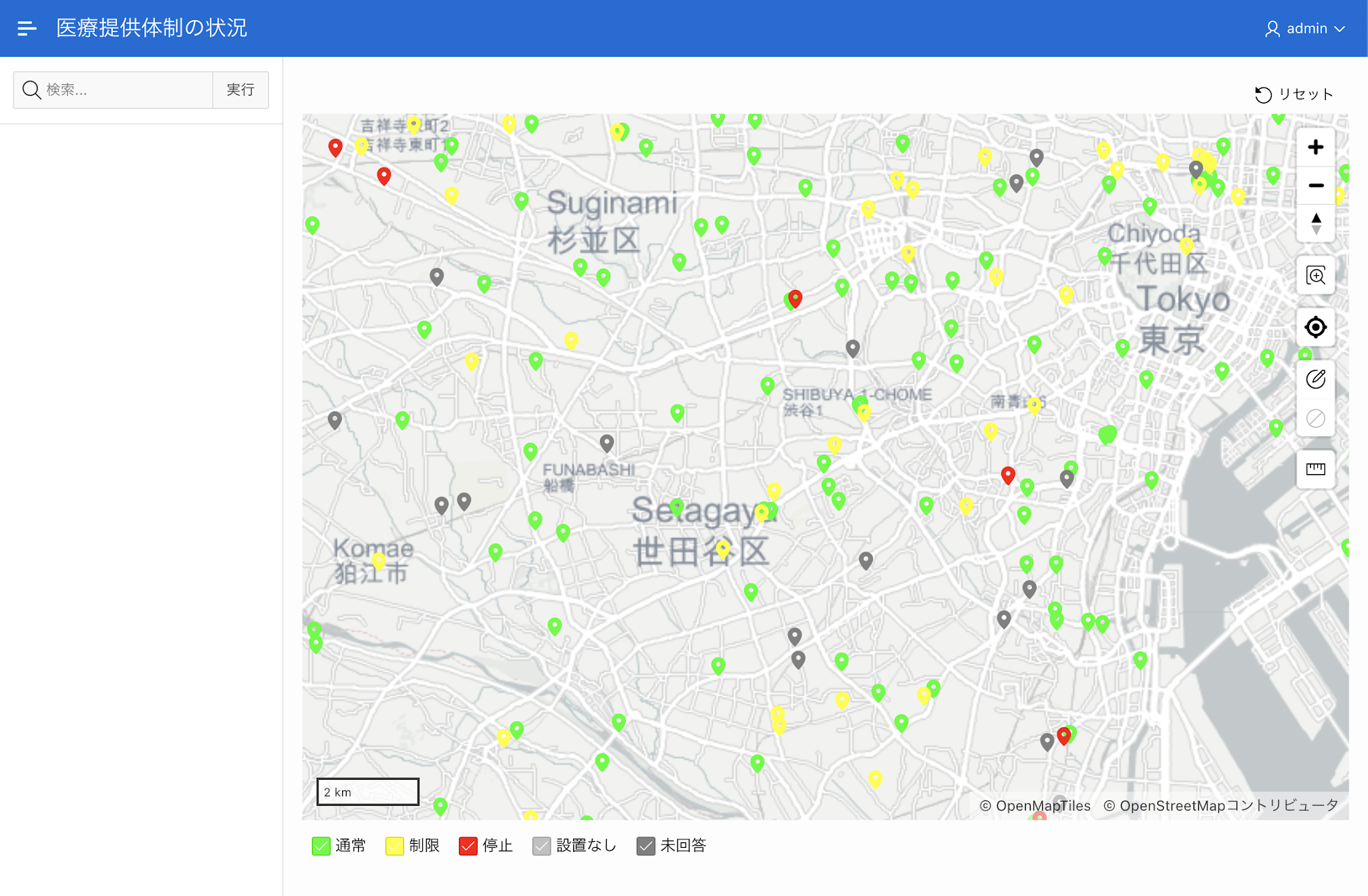Image resolution: width=1368 pixels, height=896 pixels.
Task: Hide the 未回答 markers checkbox
Action: pyautogui.click(x=646, y=846)
